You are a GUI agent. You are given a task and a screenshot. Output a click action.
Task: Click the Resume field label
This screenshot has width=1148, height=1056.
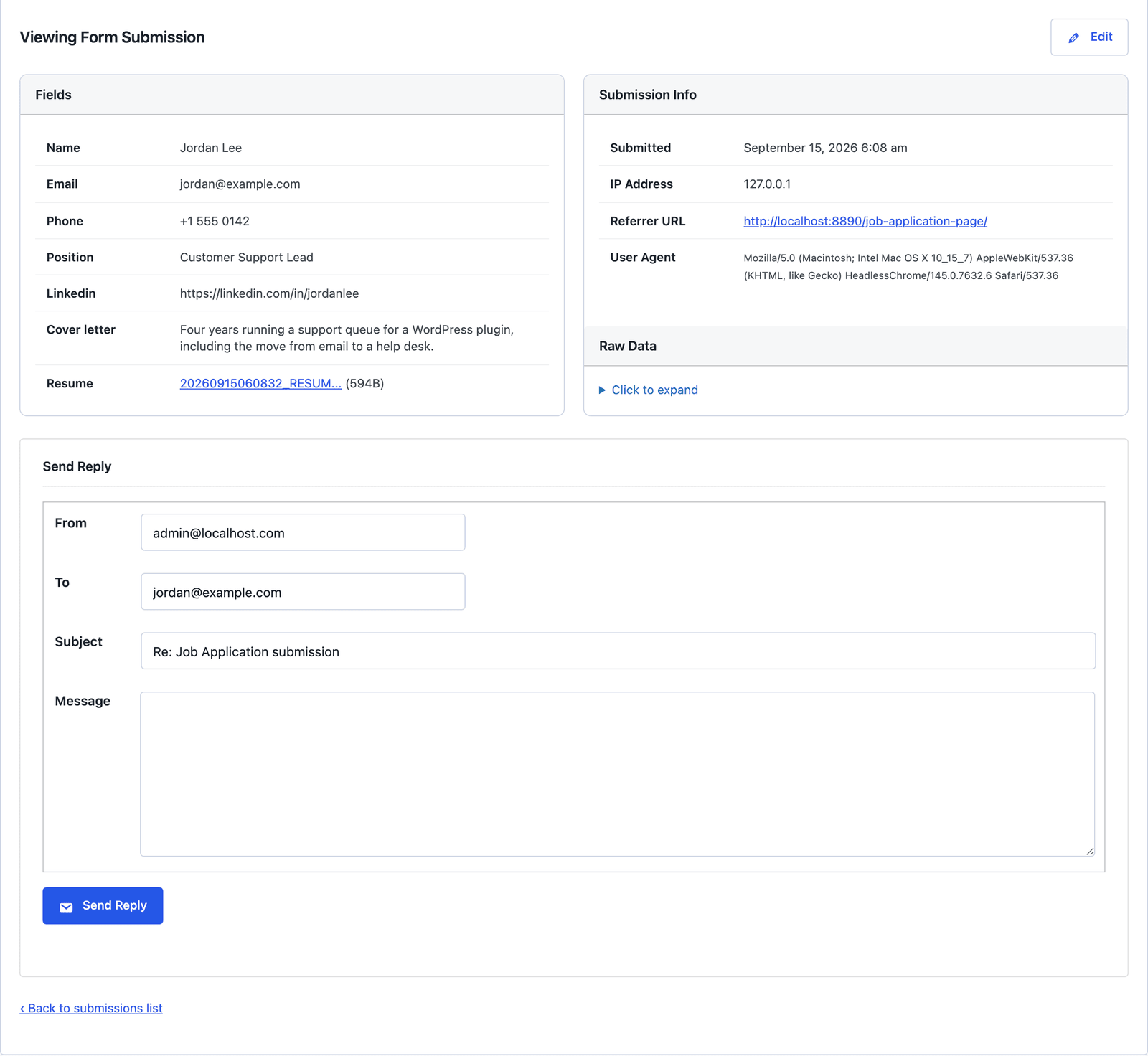point(70,384)
